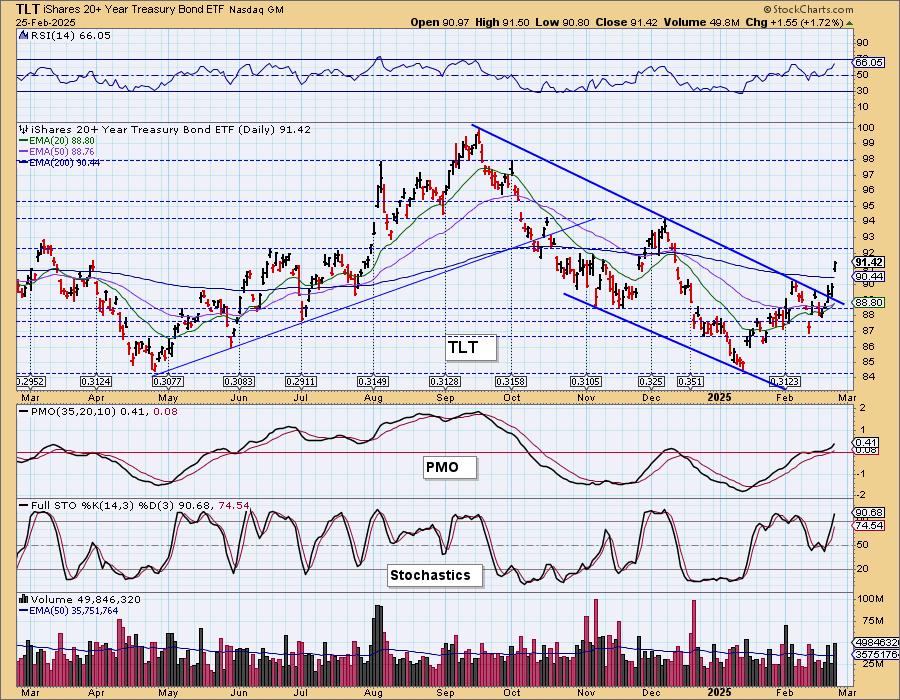Click the Chg +1.55 (+1.72%) text
The image size is (900, 700).
pos(795,22)
